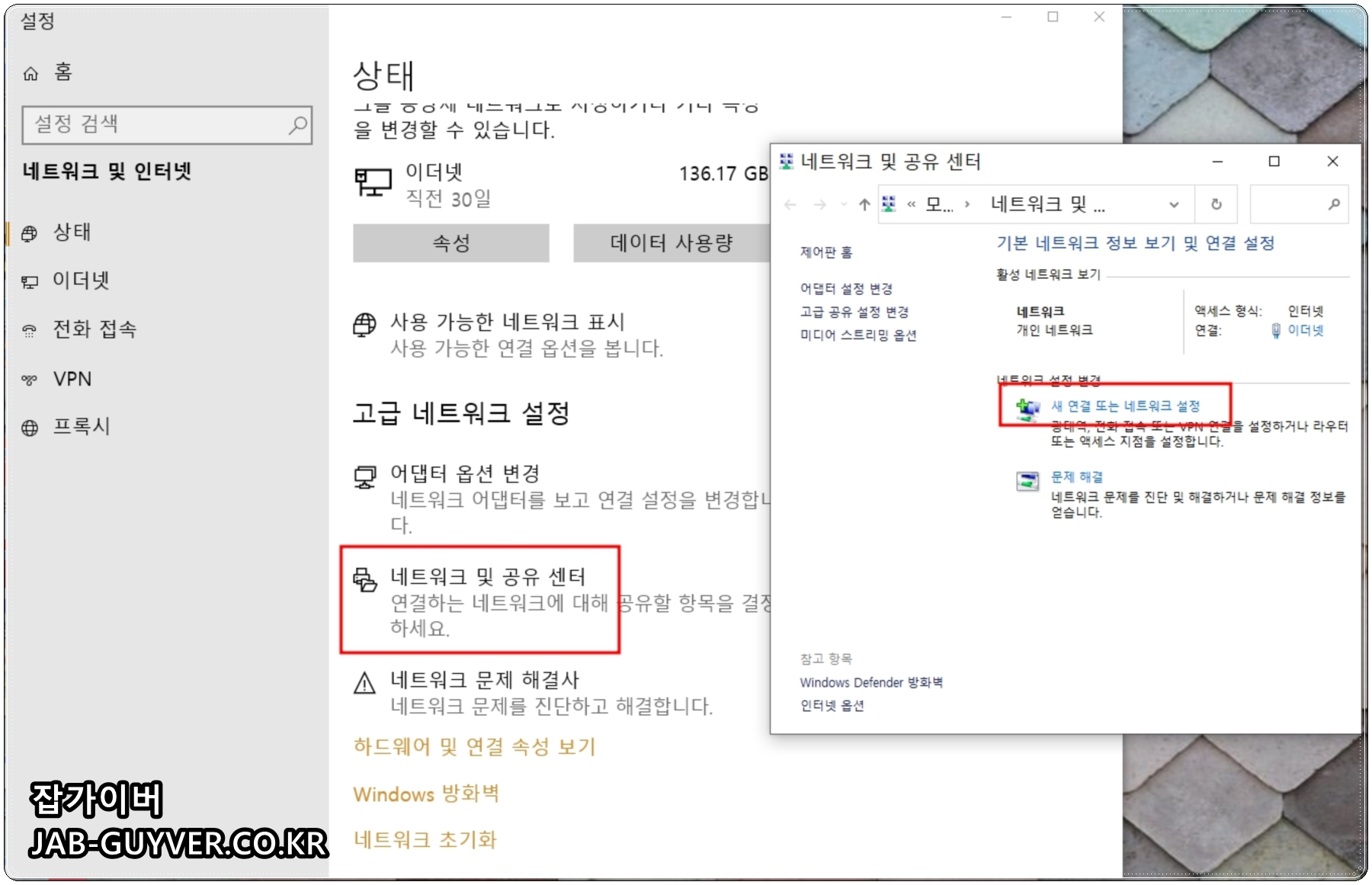Open recent locations dropdown arrow in Sharing Center
Viewport: 1372px width, 885px height.
(844, 204)
